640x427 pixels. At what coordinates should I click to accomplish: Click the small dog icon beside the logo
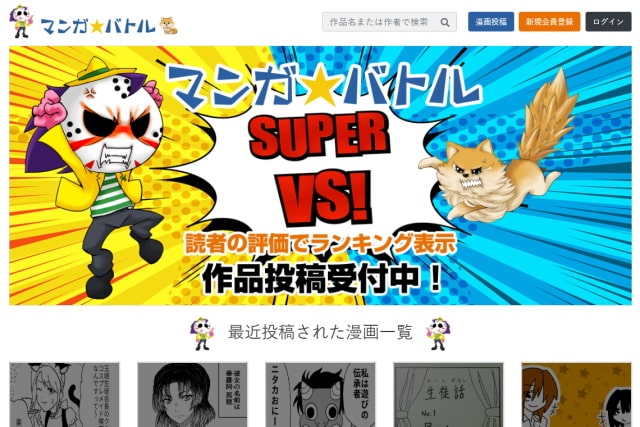[169, 26]
